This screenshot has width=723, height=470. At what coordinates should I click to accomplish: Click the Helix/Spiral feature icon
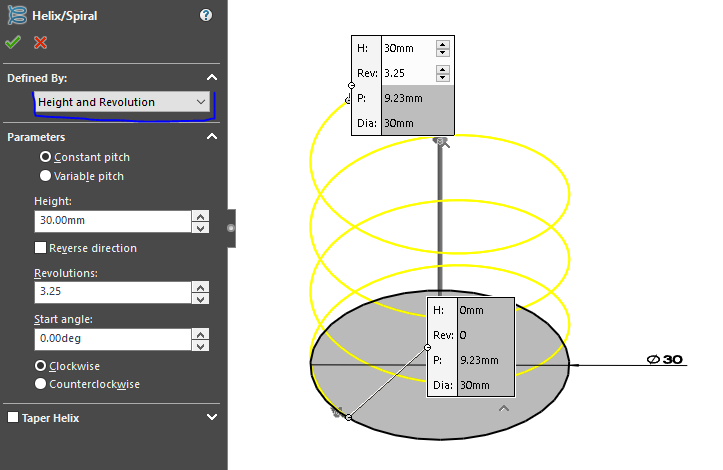(x=17, y=15)
